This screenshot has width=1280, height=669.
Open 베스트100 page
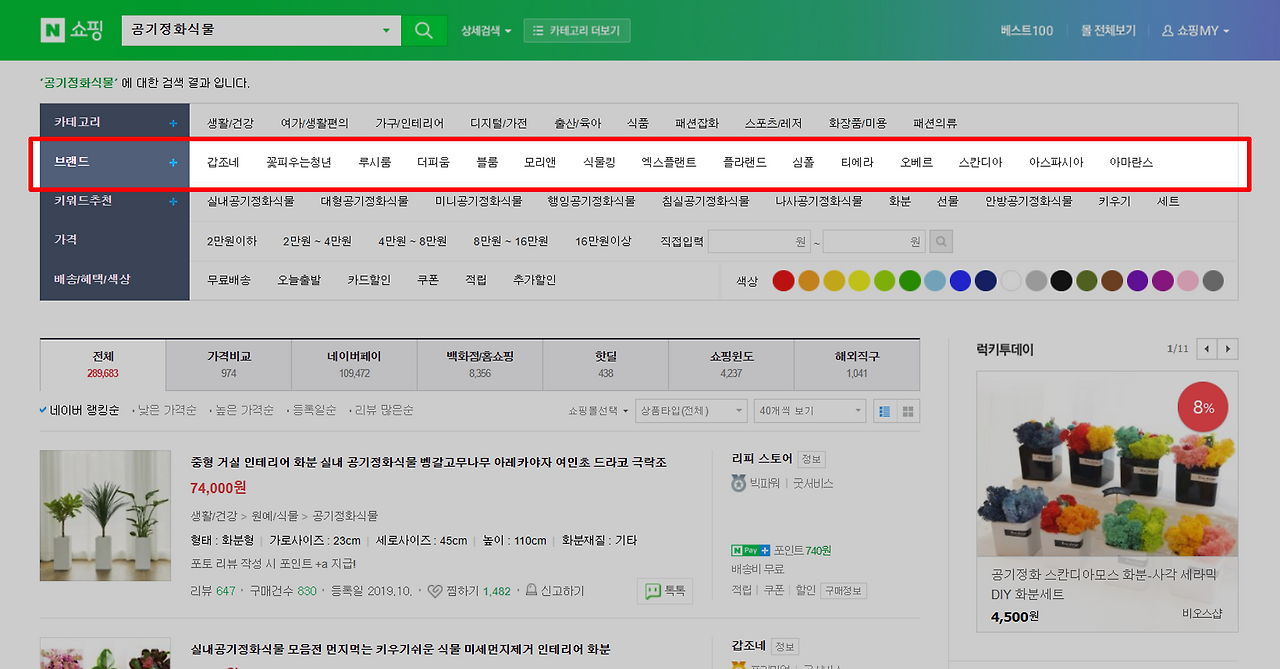[1025, 30]
